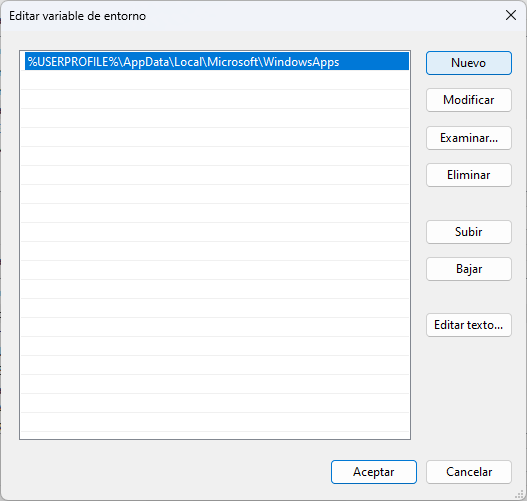The width and height of the screenshot is (527, 501).
Task: Select the %USERPROFILE%\AppData\Local\Microsoft\WindowsApps entry
Action: coord(217,61)
